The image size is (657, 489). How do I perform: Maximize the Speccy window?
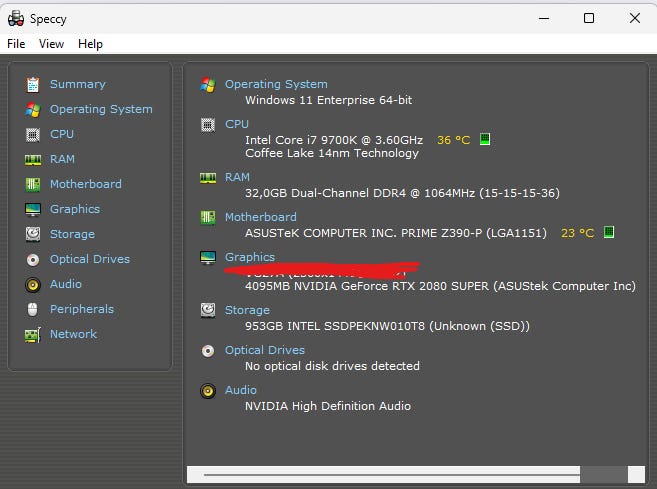589,18
